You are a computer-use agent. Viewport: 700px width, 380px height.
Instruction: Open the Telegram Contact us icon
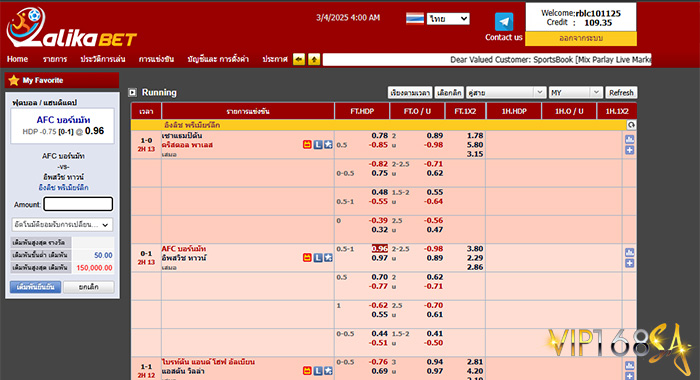(504, 22)
